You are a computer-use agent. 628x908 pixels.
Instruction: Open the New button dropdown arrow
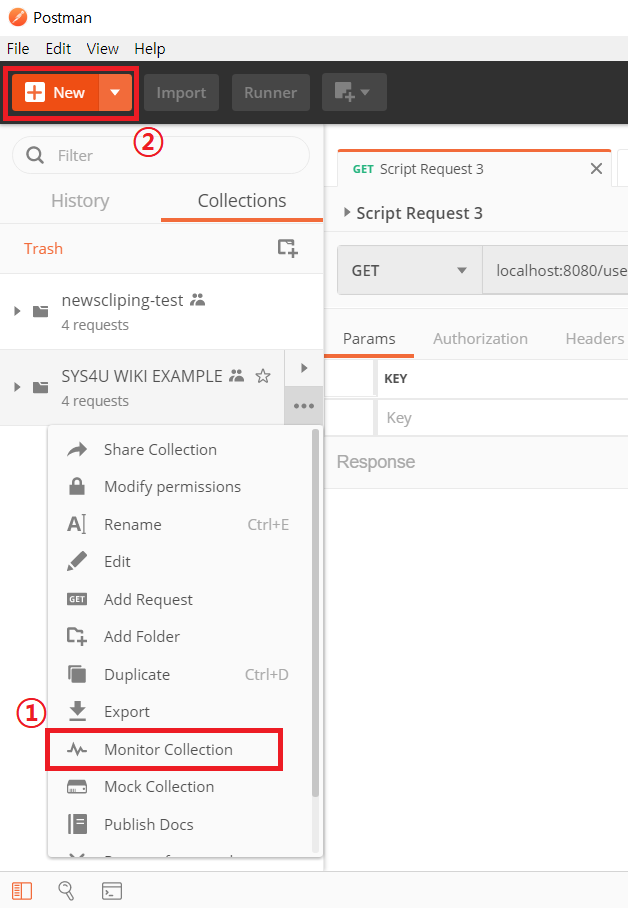pos(115,93)
